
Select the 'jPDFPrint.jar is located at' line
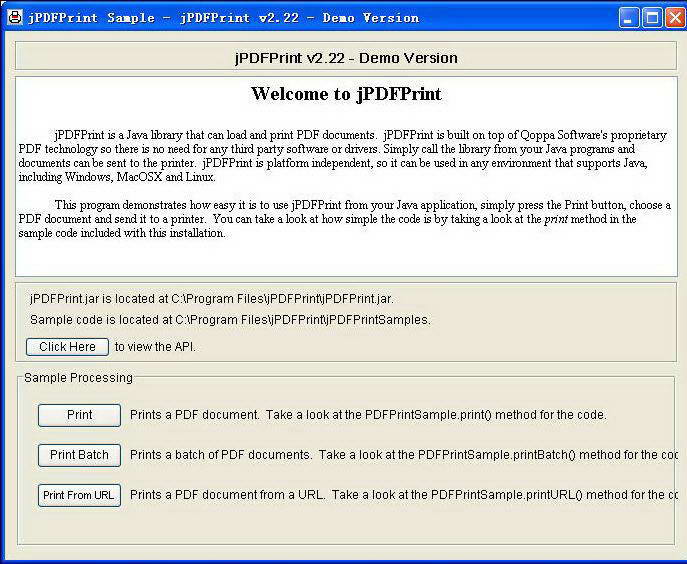coord(212,299)
